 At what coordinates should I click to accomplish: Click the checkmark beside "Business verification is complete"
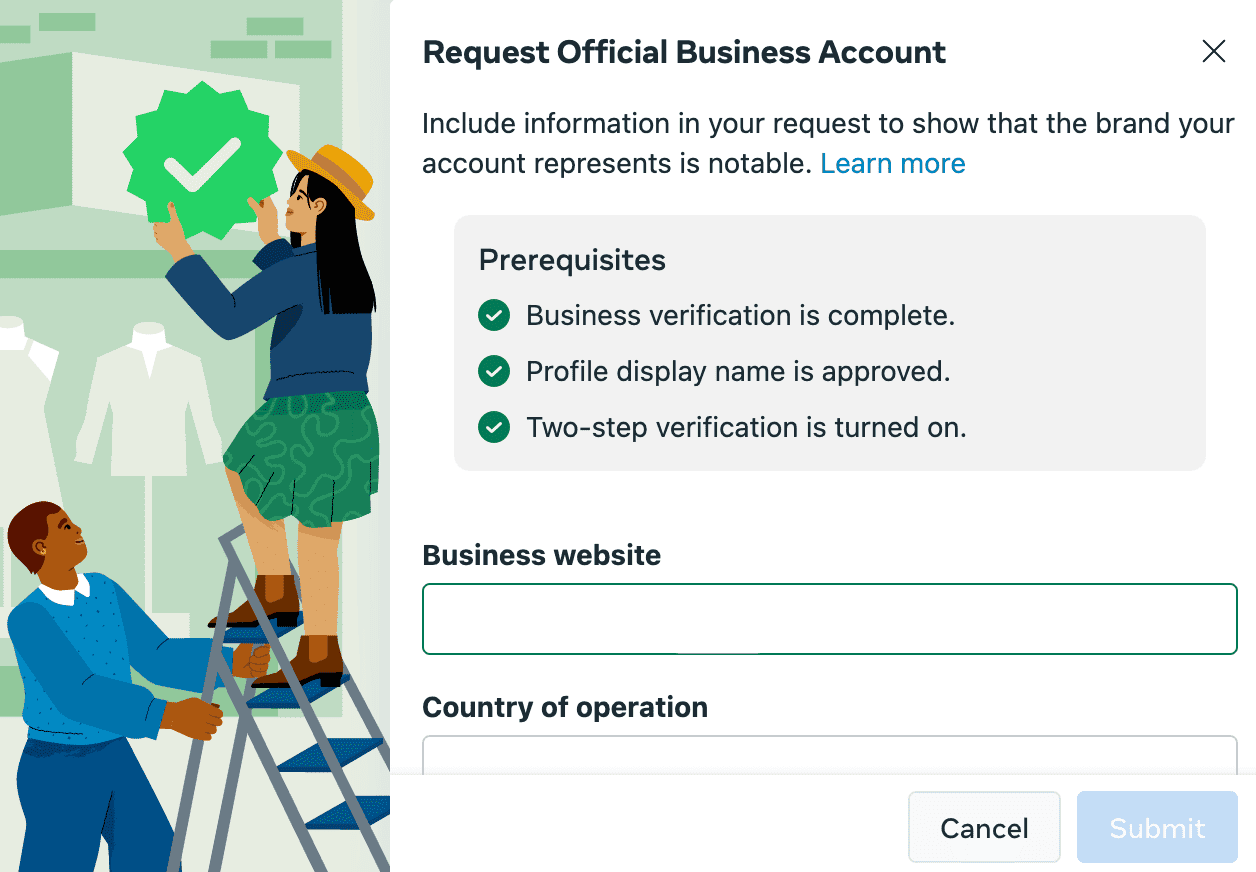[494, 315]
